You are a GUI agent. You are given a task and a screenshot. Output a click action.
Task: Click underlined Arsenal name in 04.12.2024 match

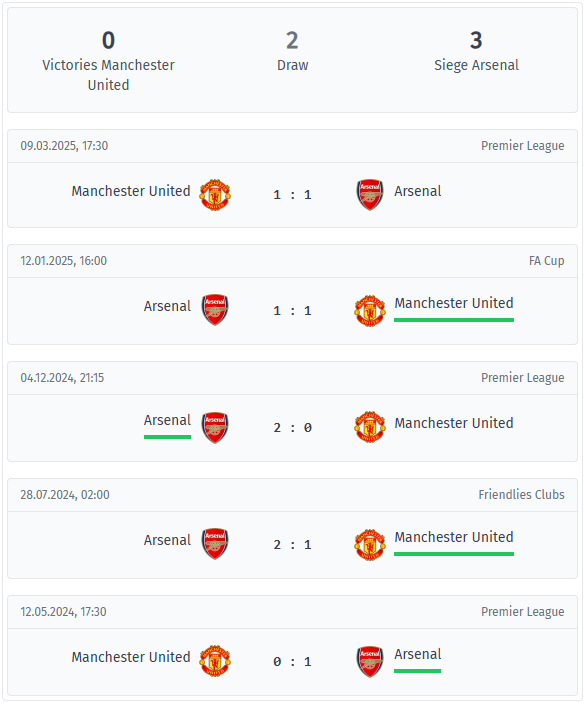coord(167,420)
